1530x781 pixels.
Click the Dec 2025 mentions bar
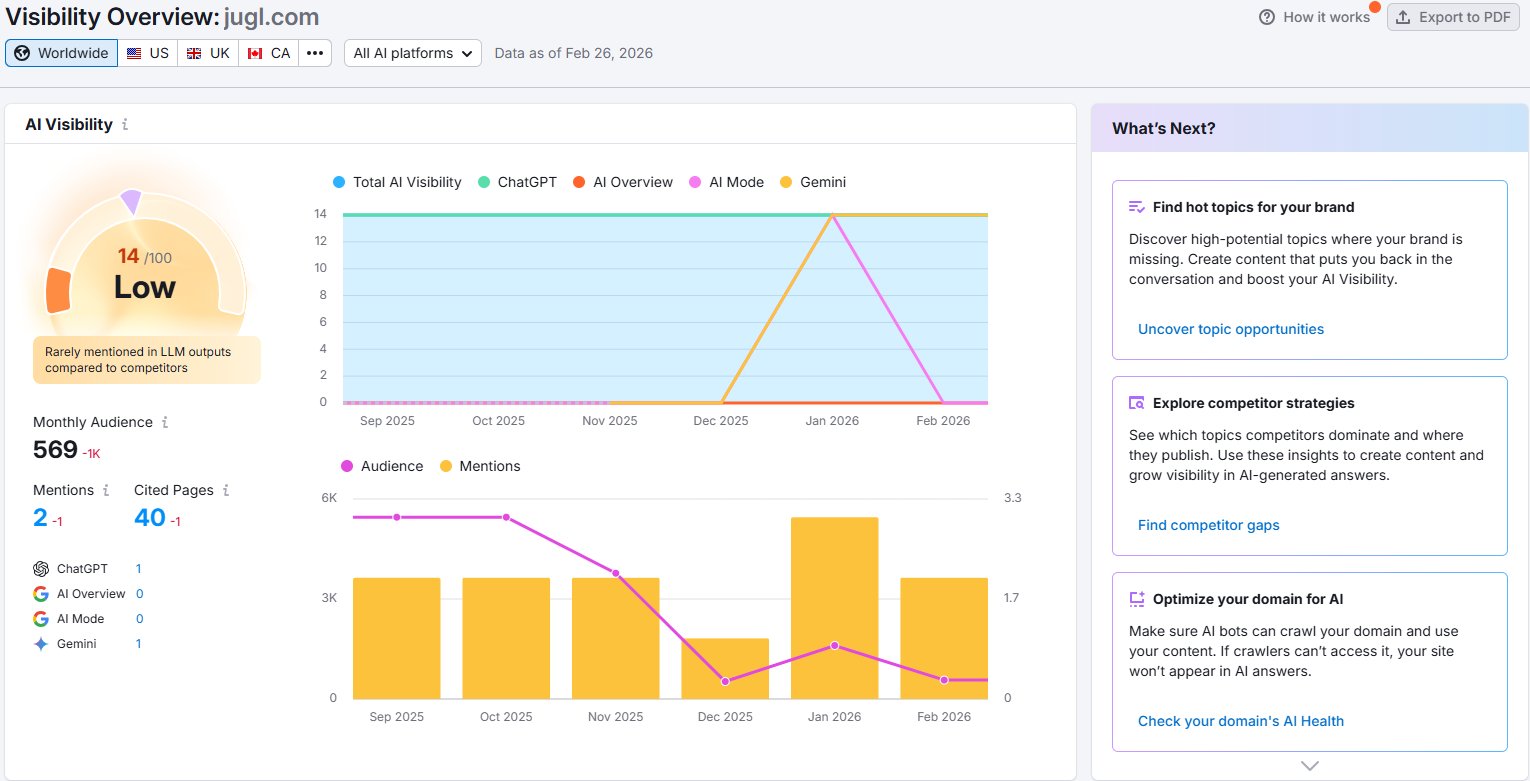click(x=725, y=668)
